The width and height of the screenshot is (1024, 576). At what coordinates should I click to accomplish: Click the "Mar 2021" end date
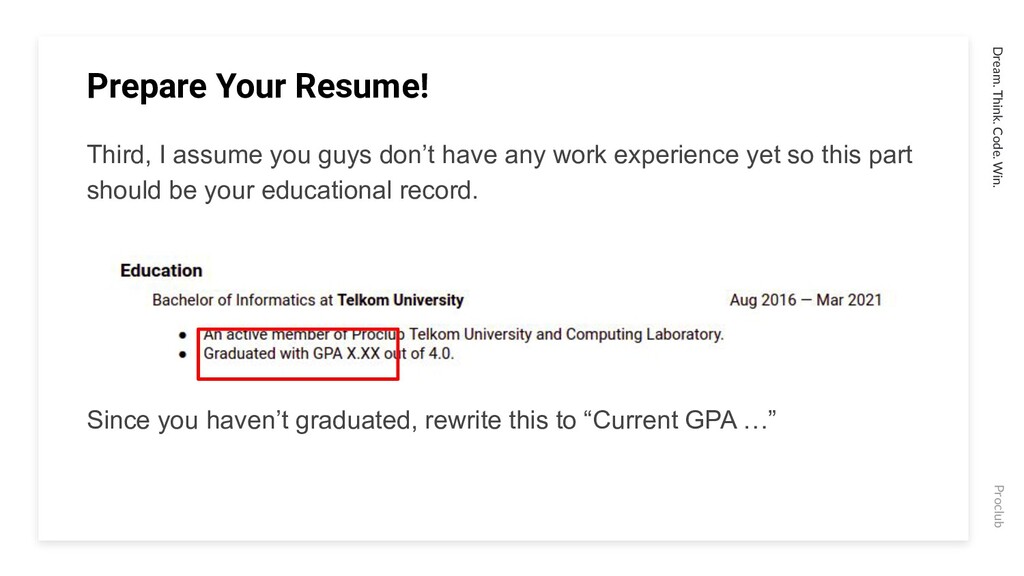(849, 300)
